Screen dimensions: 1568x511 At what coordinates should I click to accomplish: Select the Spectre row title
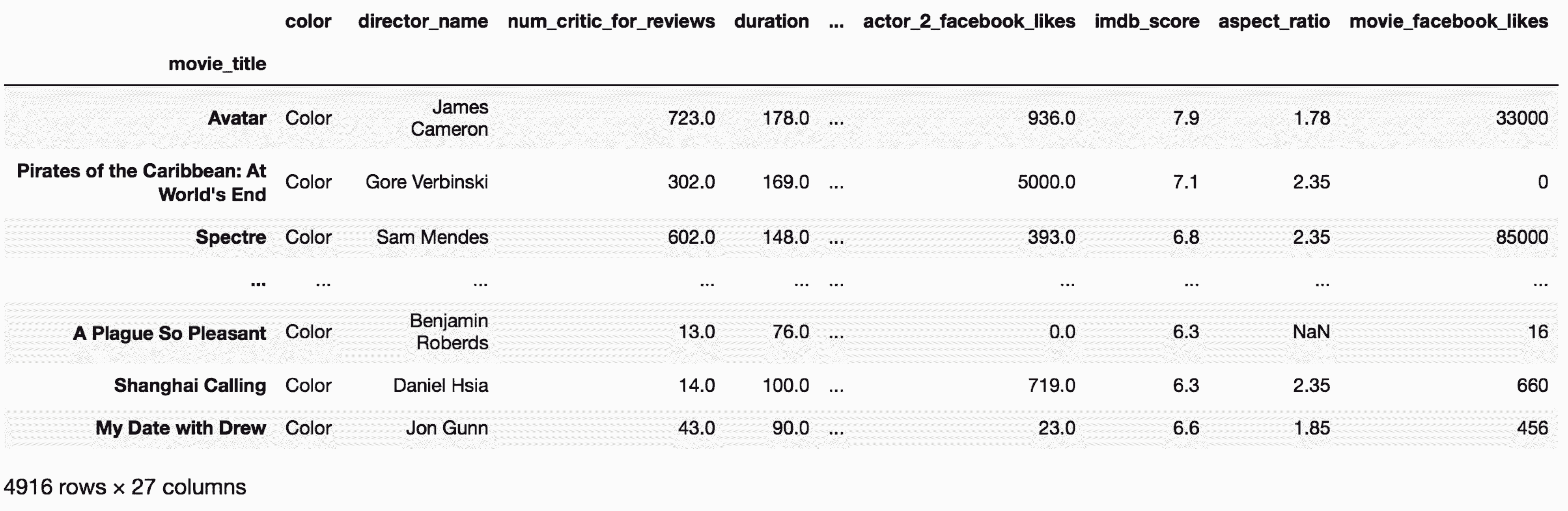coord(231,237)
